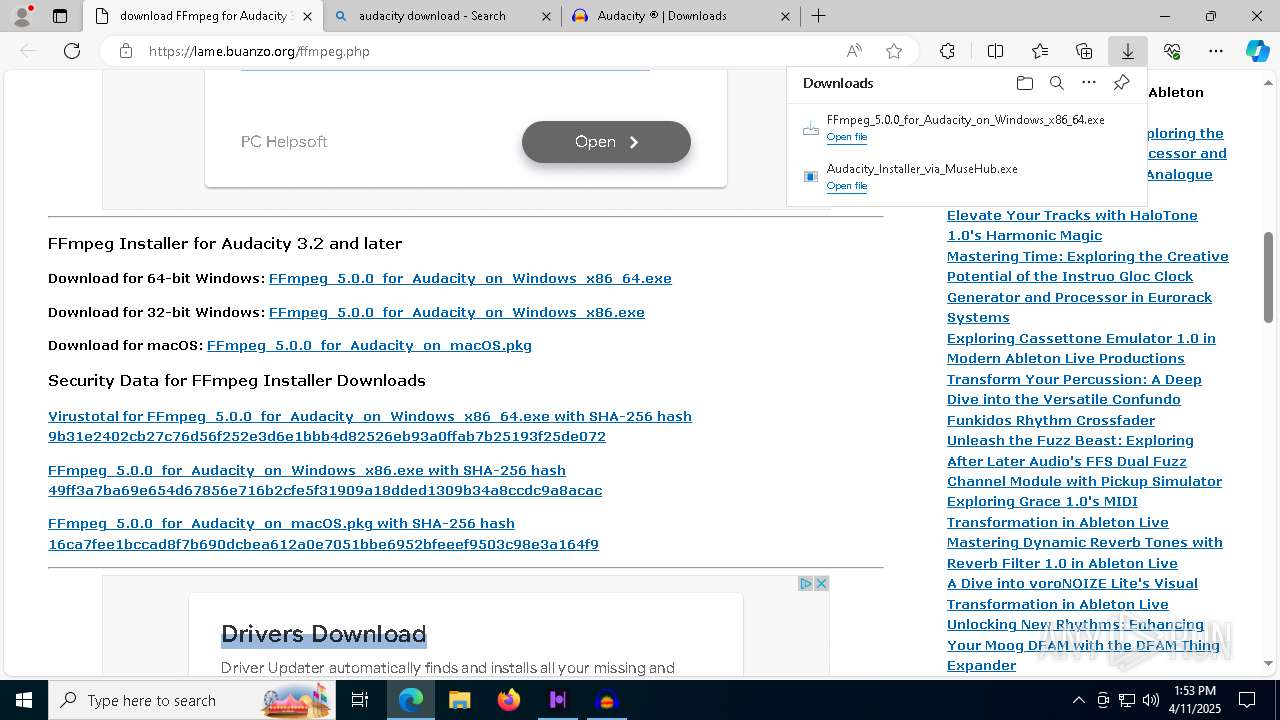Open the tab actions menu icon
Viewport: 1280px width, 720px height.
point(60,16)
